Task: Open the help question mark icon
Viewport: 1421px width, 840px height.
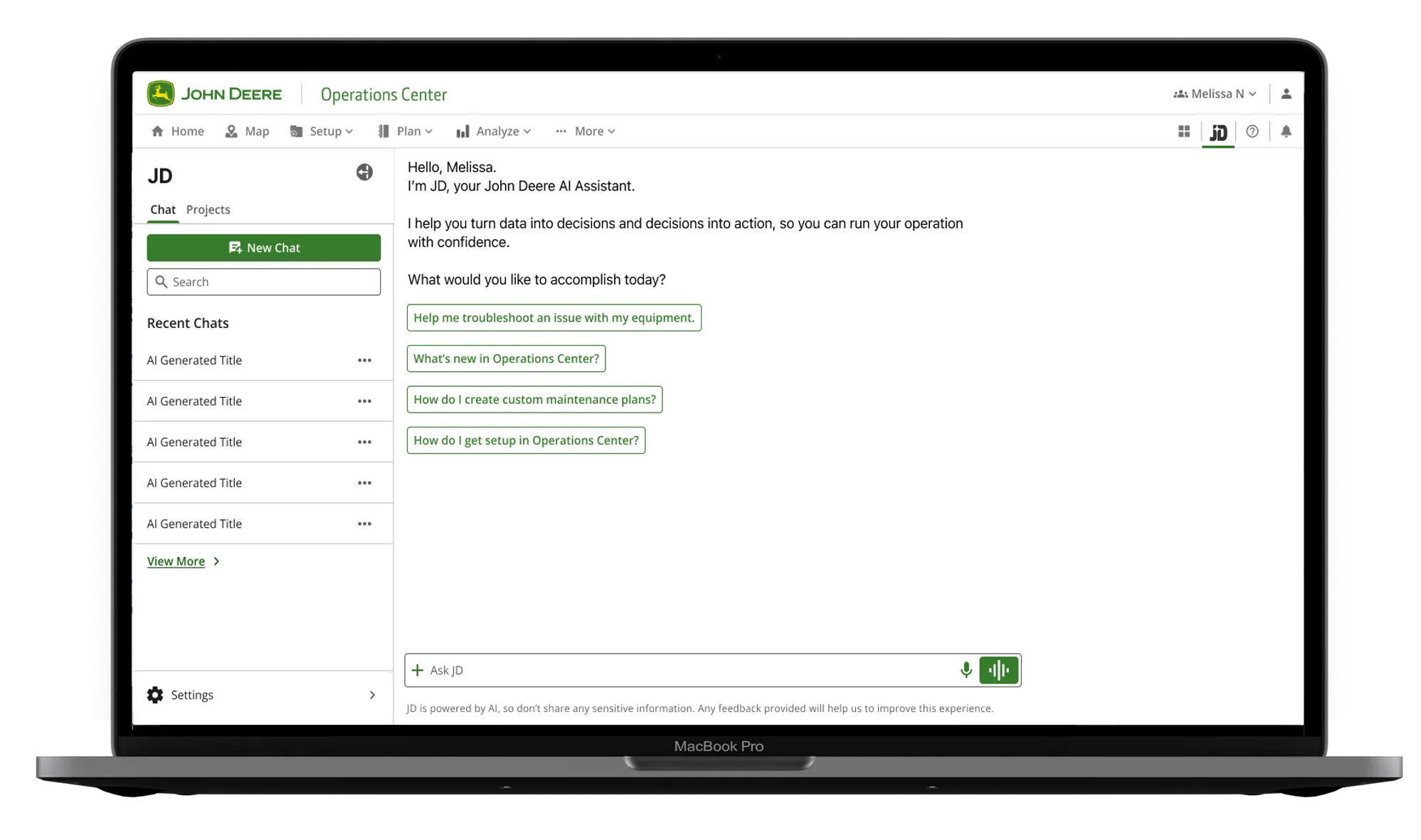Action: (x=1252, y=132)
